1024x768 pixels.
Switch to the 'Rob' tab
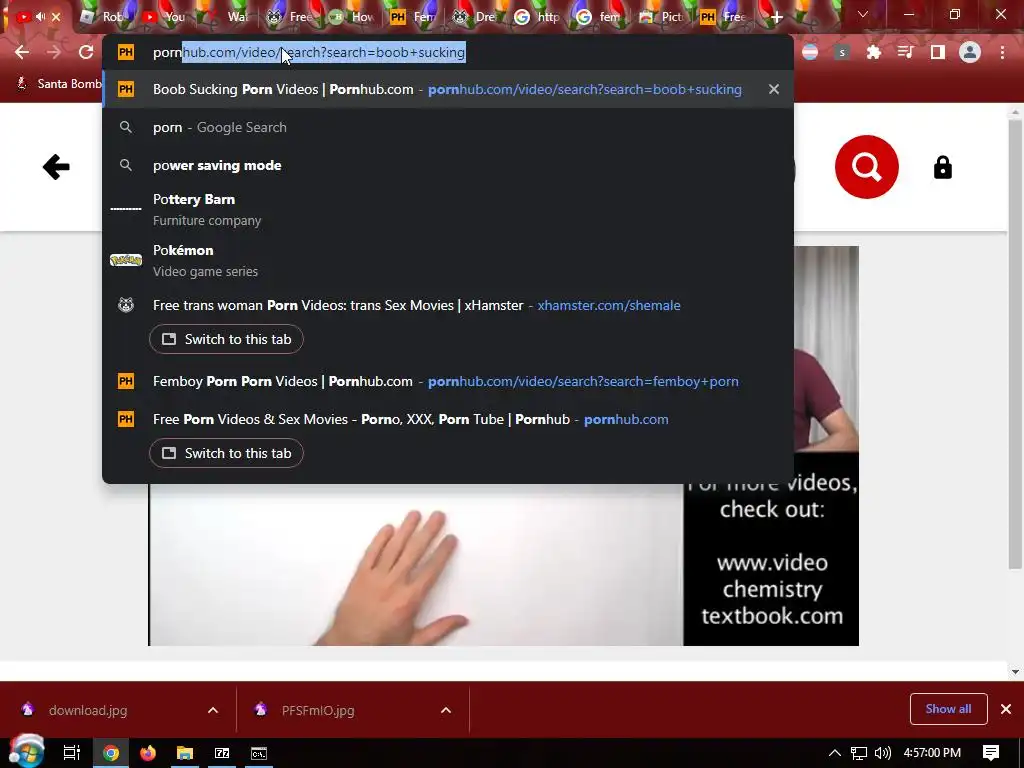pos(101,17)
